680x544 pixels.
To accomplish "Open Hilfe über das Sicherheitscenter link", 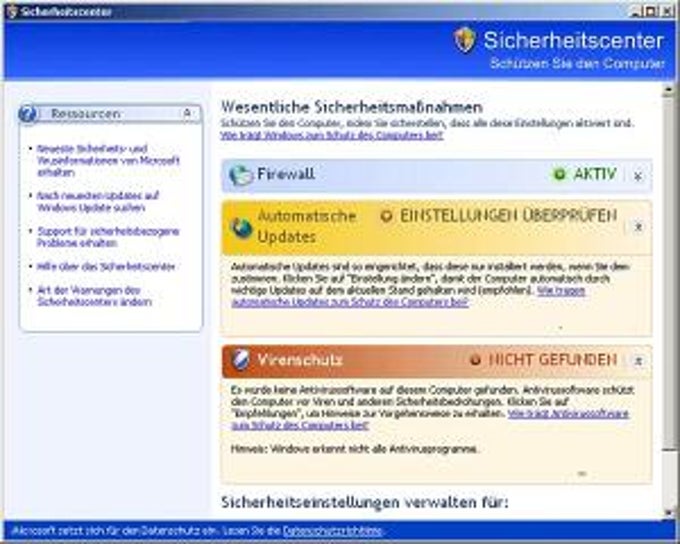I will (106, 266).
